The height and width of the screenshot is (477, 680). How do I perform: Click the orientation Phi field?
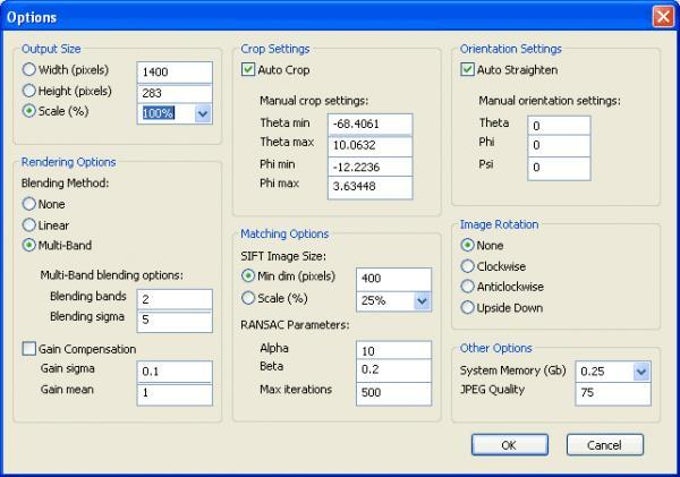[x=559, y=146]
